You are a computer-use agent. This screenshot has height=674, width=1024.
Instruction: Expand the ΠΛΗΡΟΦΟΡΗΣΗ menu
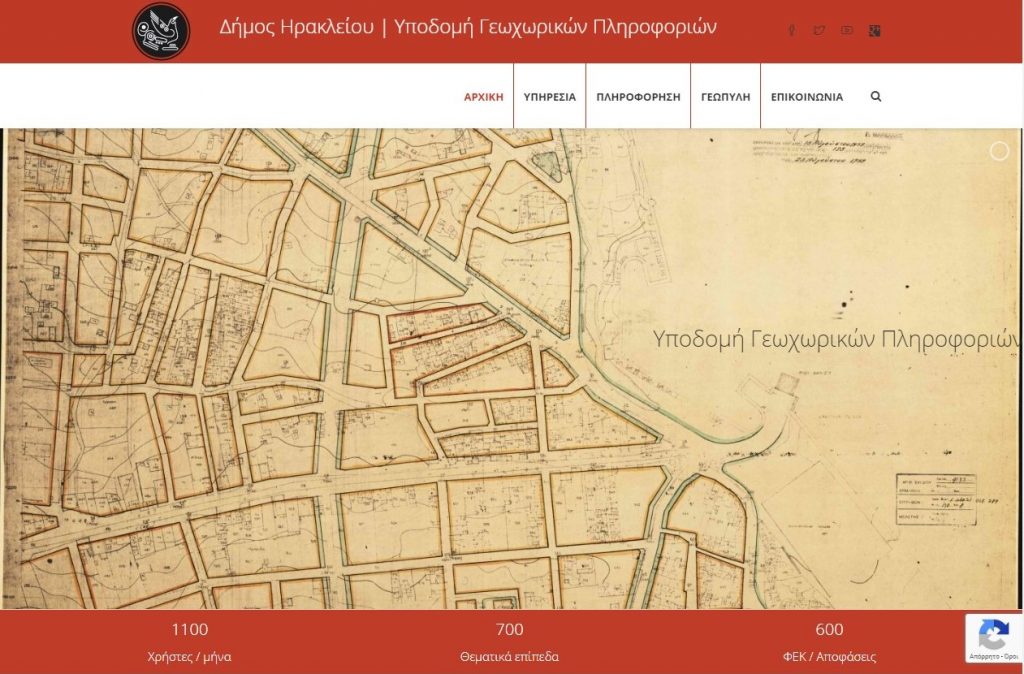coord(638,97)
